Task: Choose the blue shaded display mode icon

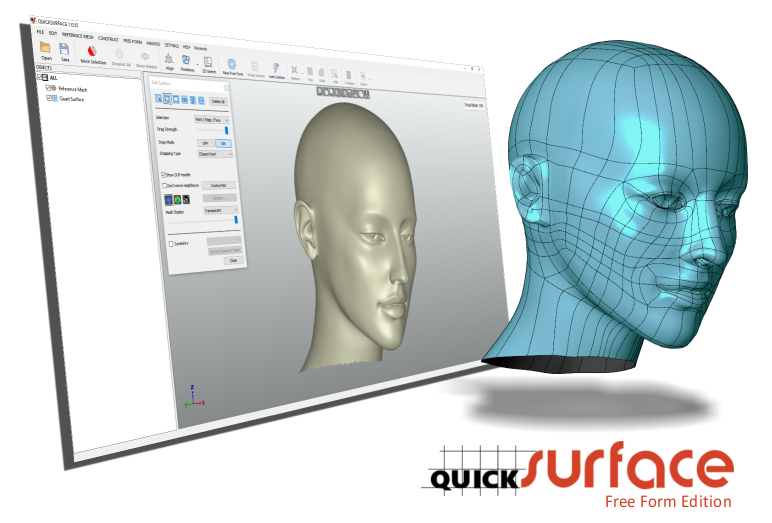Action: coord(168,199)
